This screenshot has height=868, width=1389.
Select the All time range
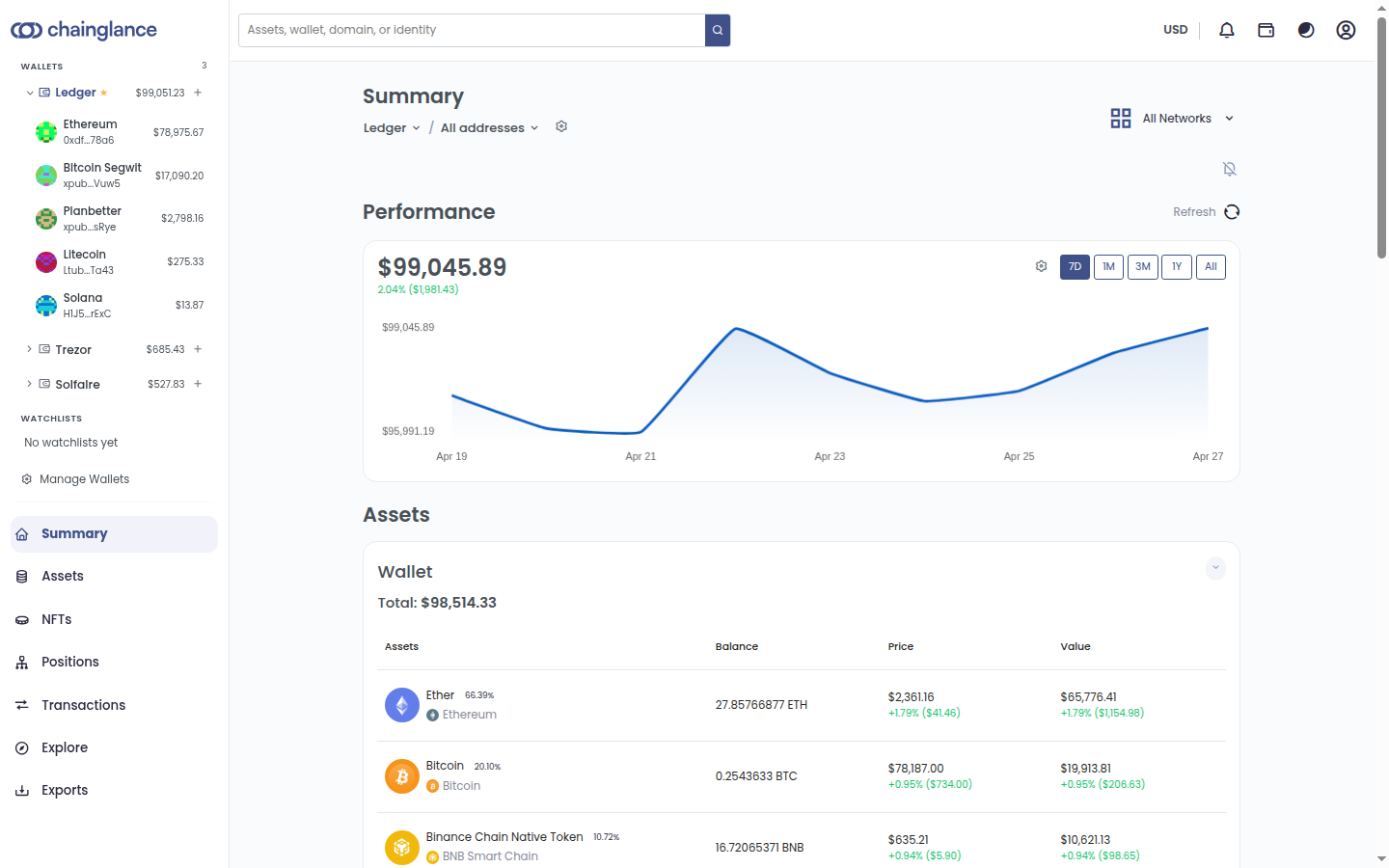(x=1211, y=267)
